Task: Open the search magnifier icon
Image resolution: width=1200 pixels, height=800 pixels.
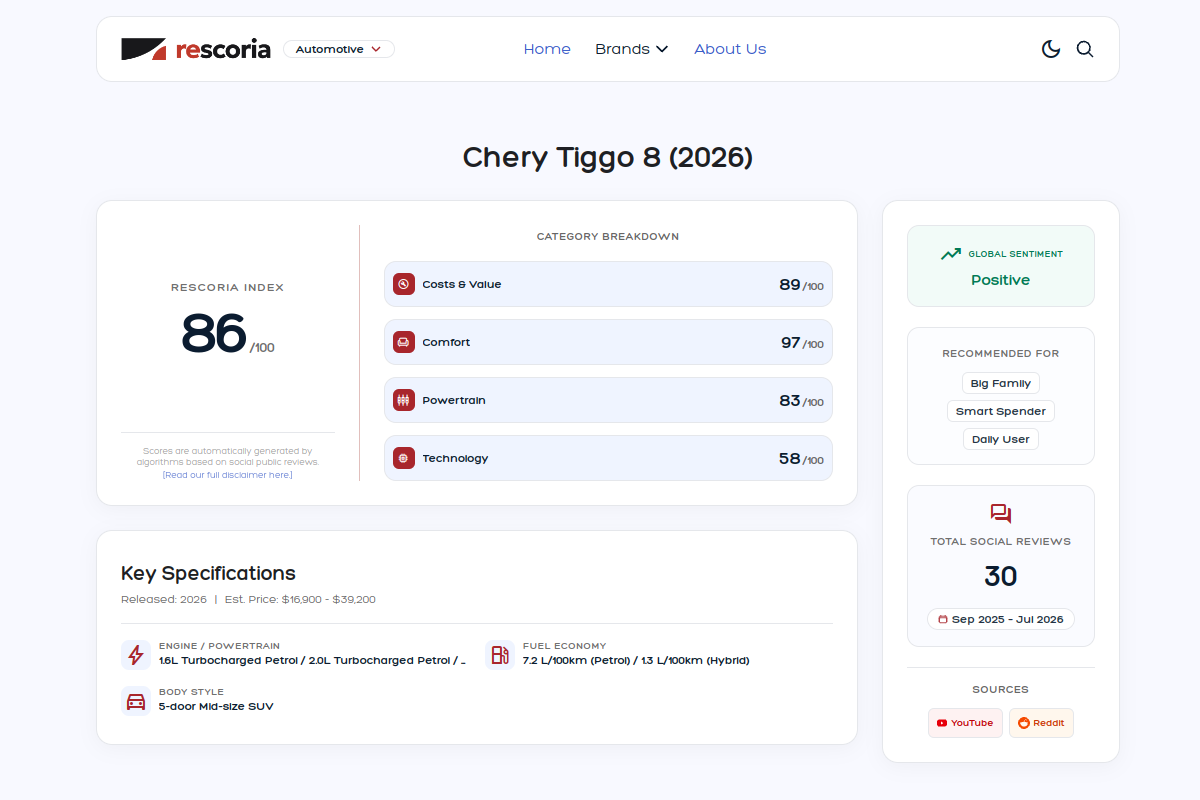Action: point(1085,49)
